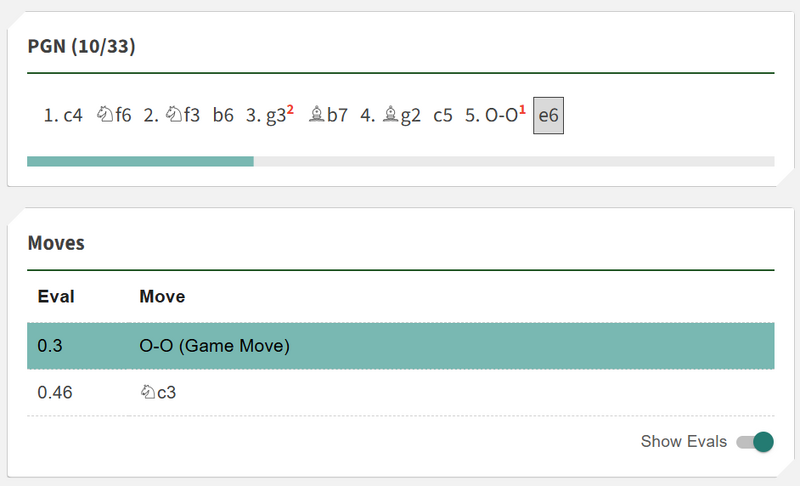Click the Move column header
This screenshot has height=486, width=800.
click(162, 296)
